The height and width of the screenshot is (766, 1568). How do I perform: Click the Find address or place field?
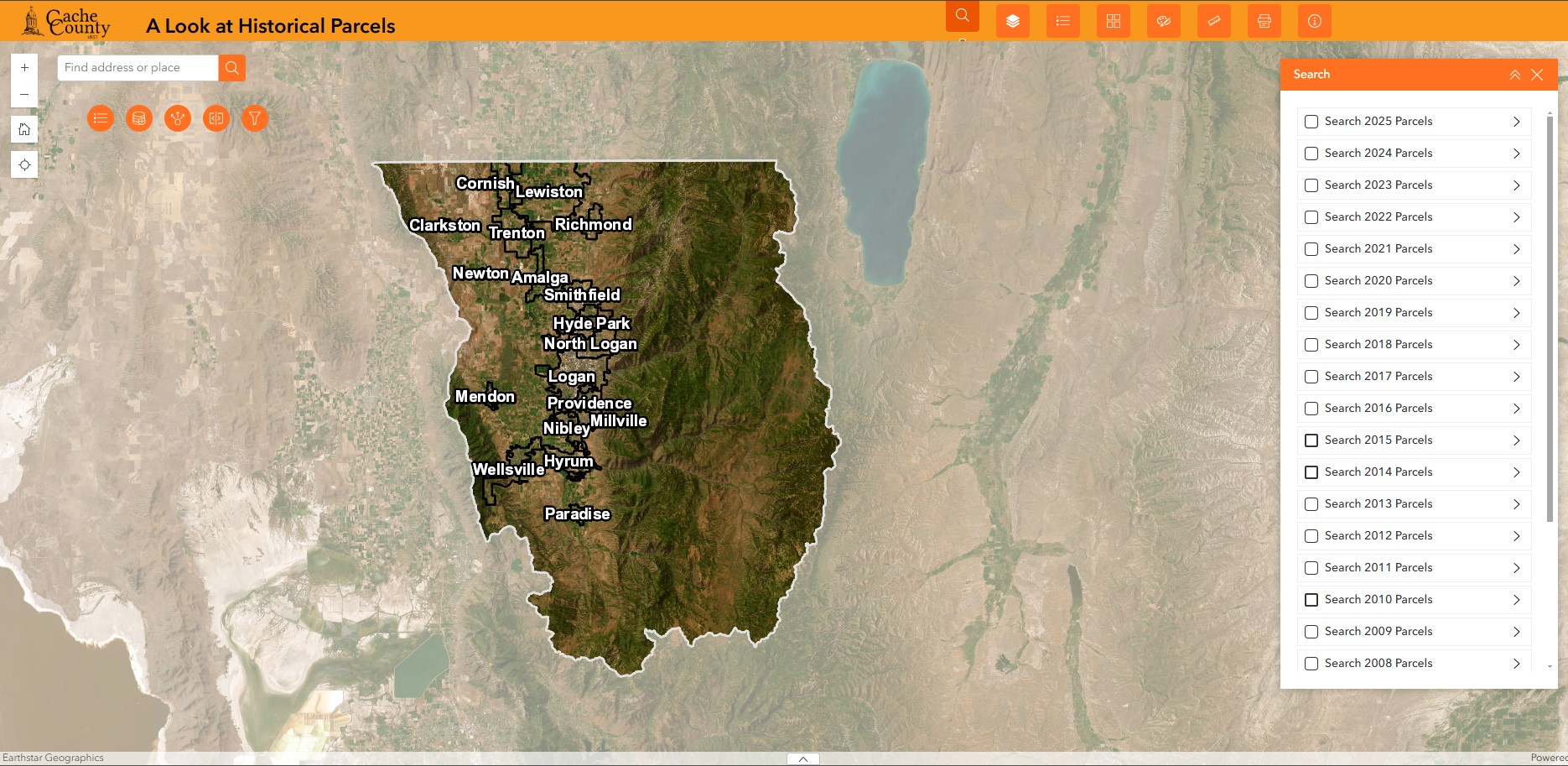tap(138, 68)
